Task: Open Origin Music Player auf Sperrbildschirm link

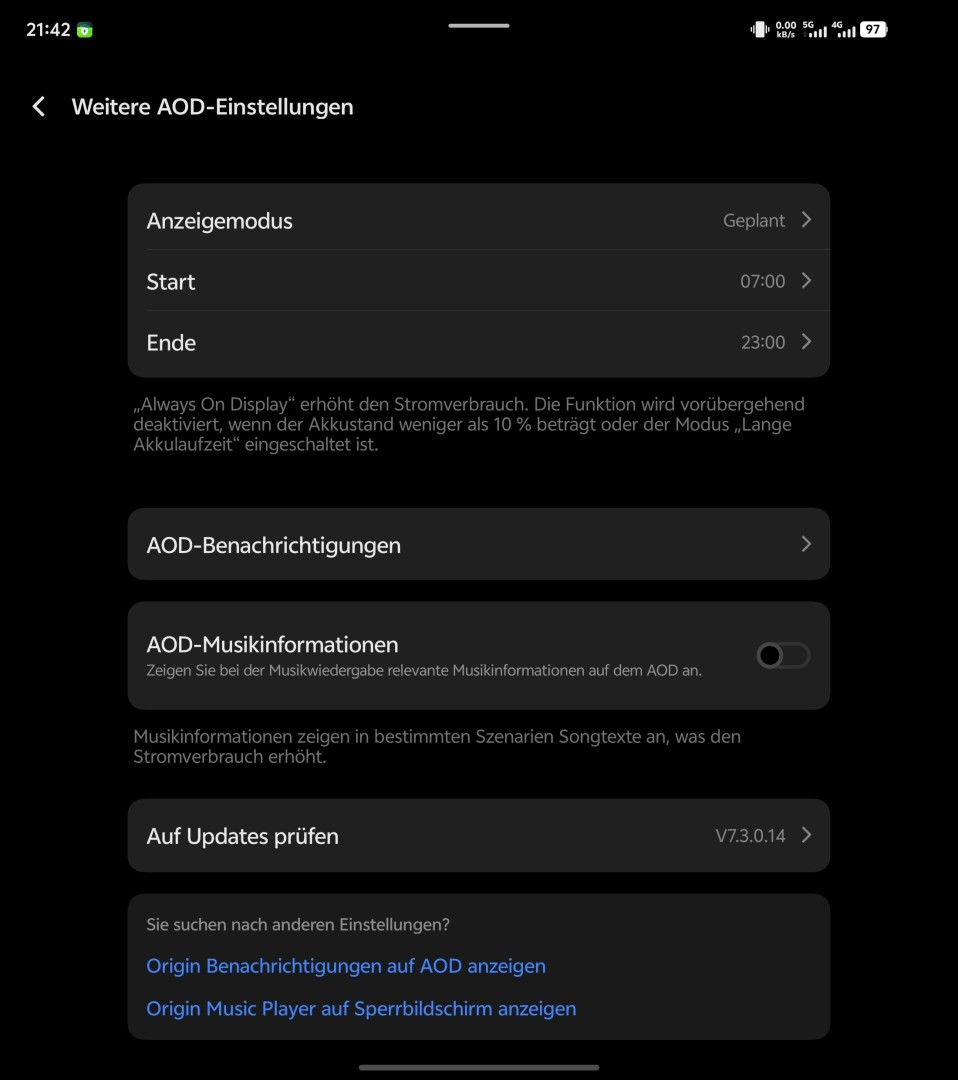Action: coord(361,1008)
